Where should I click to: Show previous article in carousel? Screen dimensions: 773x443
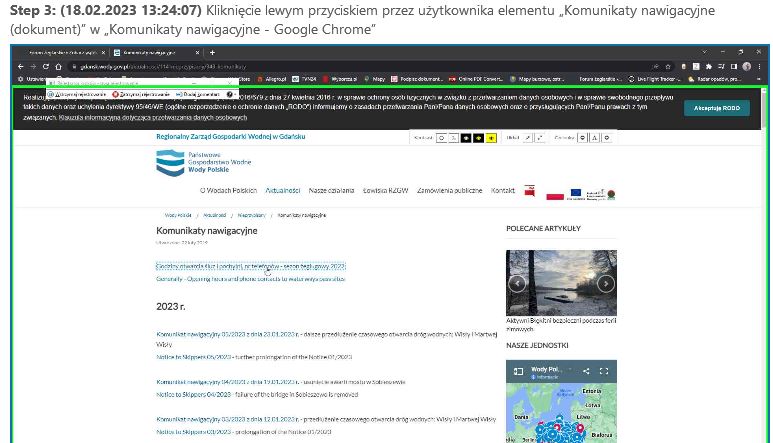click(518, 283)
